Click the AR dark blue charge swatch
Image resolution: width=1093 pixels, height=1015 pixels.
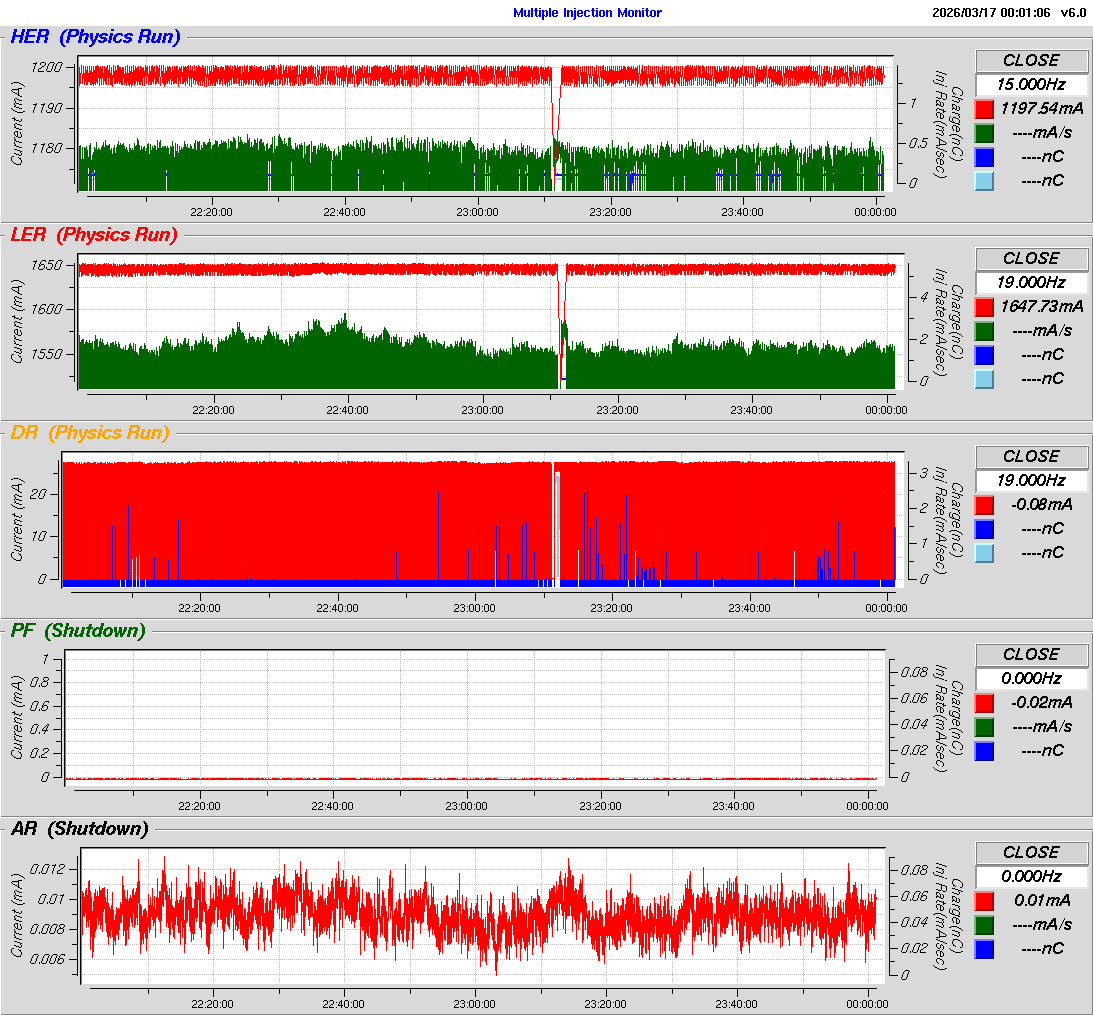tap(984, 949)
